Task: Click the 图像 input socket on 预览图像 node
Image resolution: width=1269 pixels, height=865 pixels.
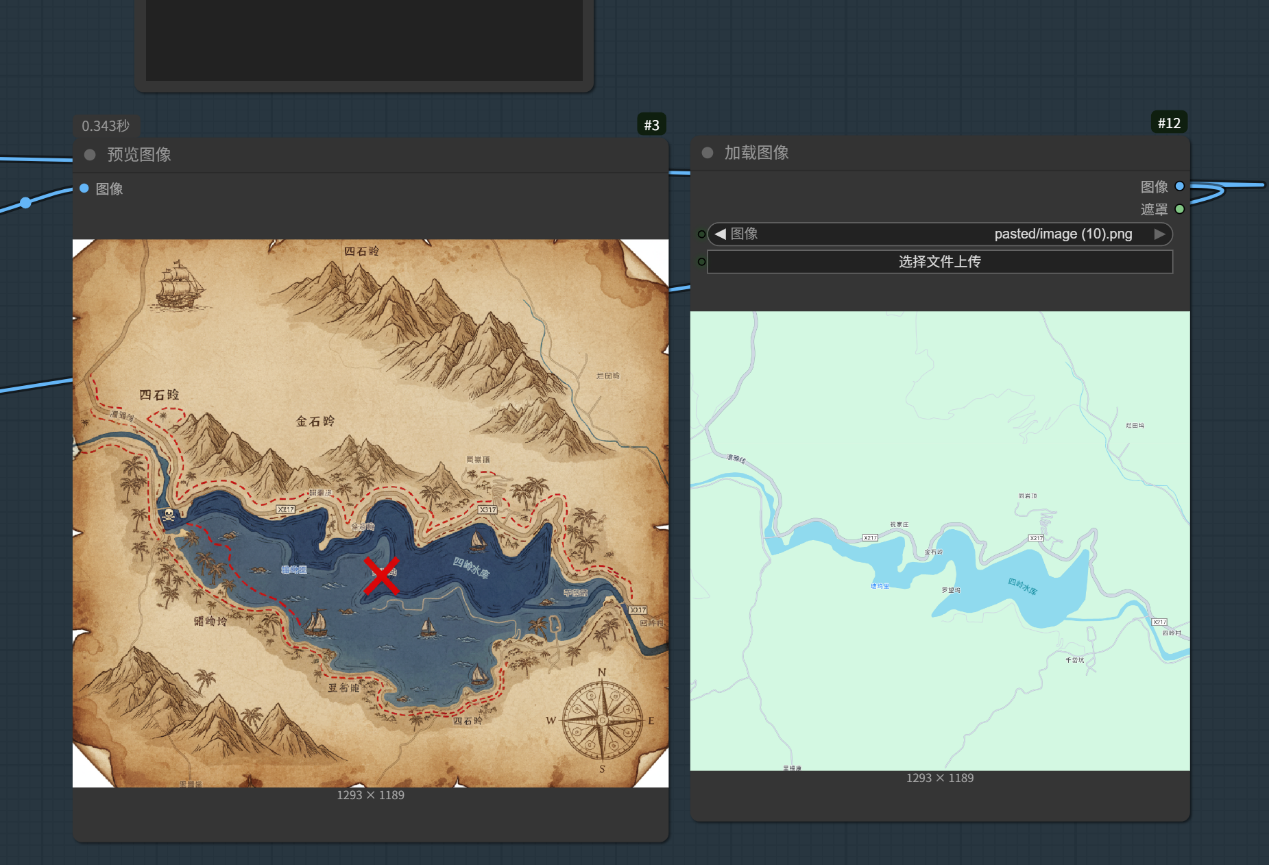Action: [x=84, y=188]
